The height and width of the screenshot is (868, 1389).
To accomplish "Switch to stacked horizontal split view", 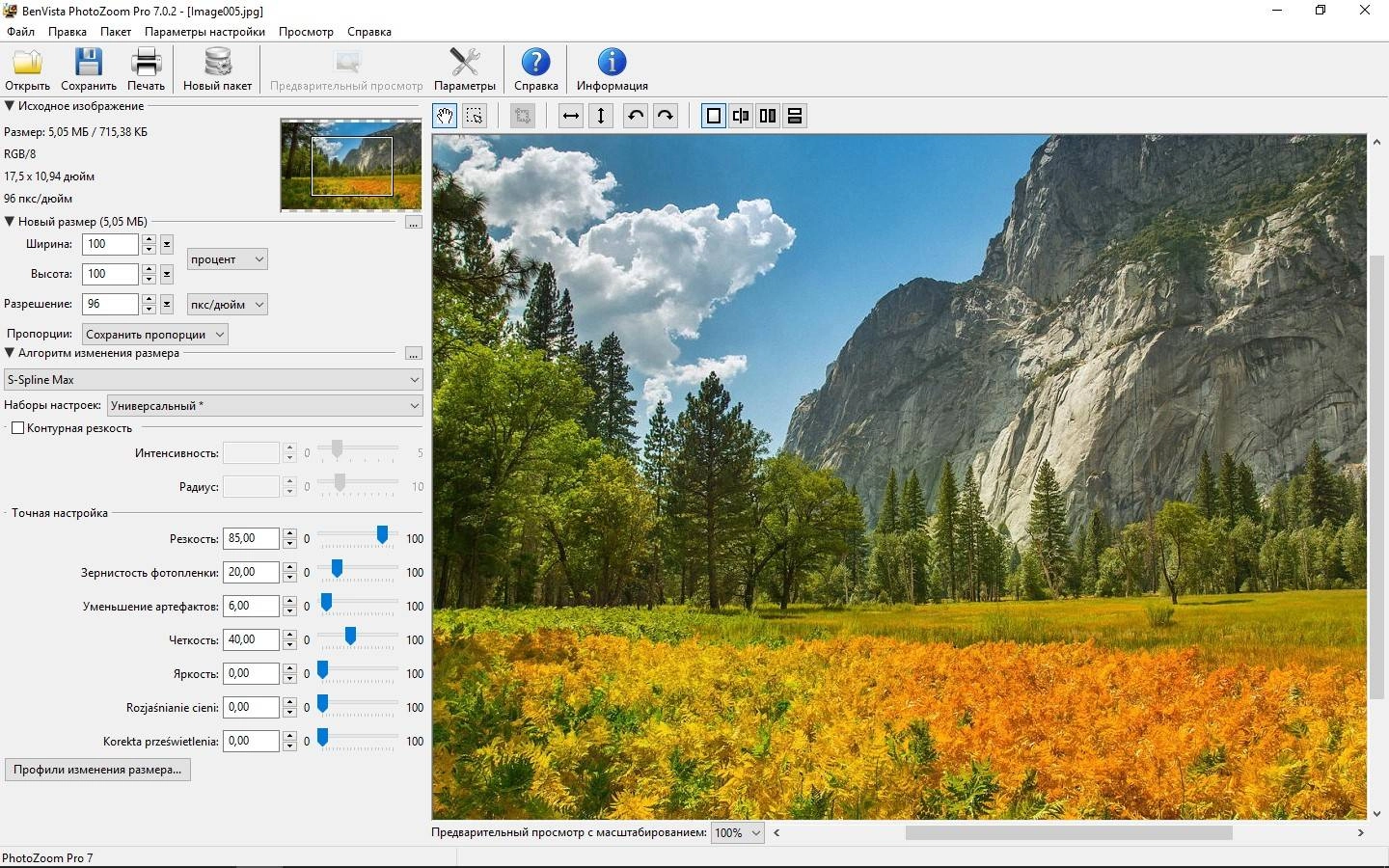I will (x=795, y=116).
